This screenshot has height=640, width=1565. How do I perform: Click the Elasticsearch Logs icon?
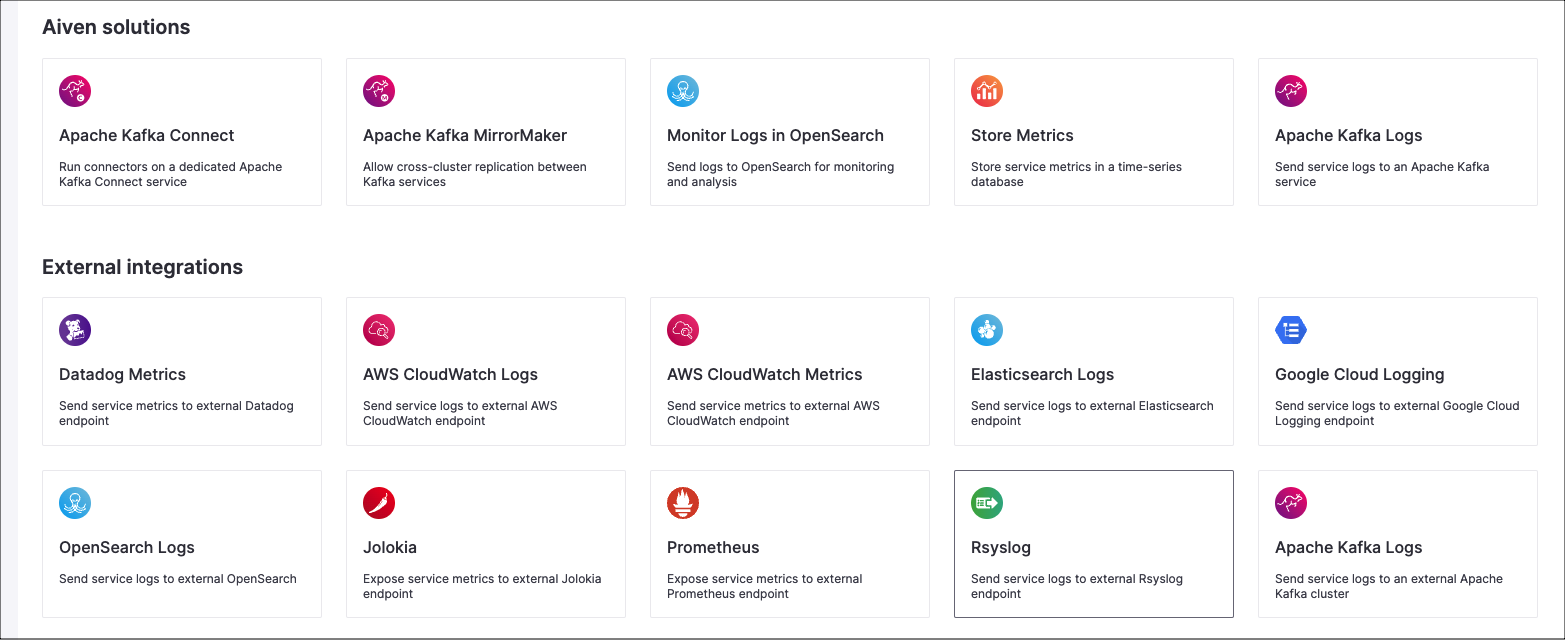point(987,329)
